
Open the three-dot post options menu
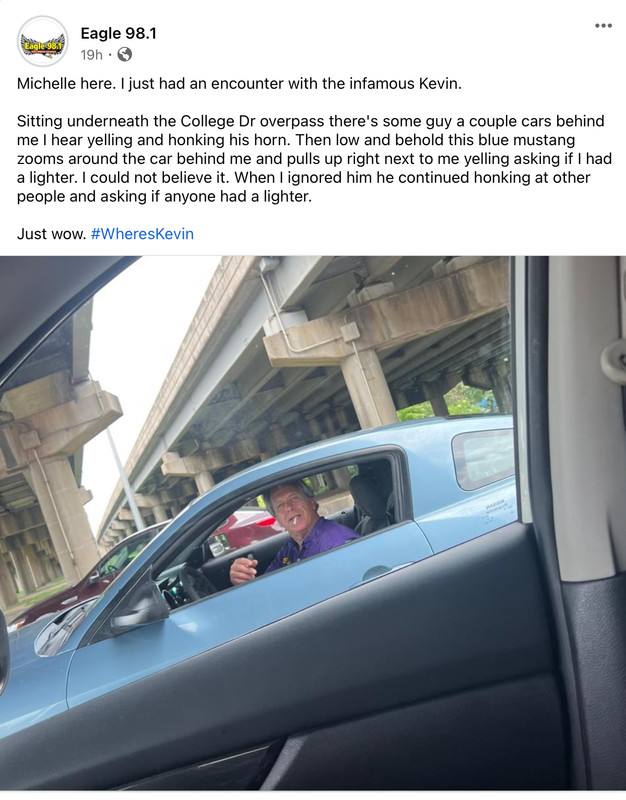[x=603, y=26]
